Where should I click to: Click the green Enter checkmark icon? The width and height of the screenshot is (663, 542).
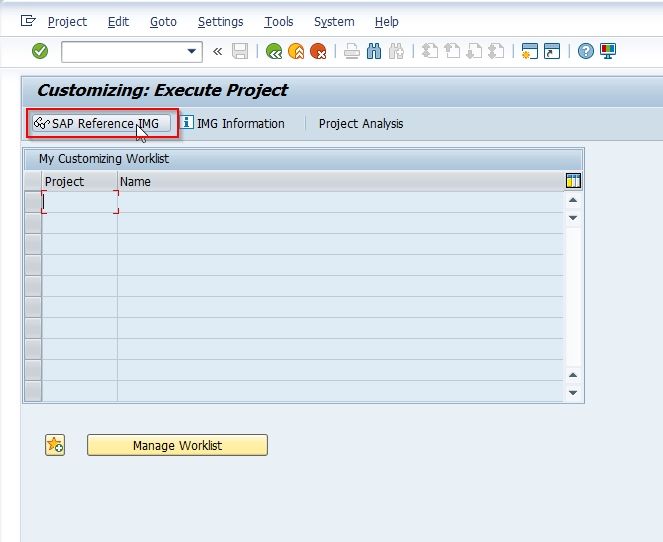[40, 52]
